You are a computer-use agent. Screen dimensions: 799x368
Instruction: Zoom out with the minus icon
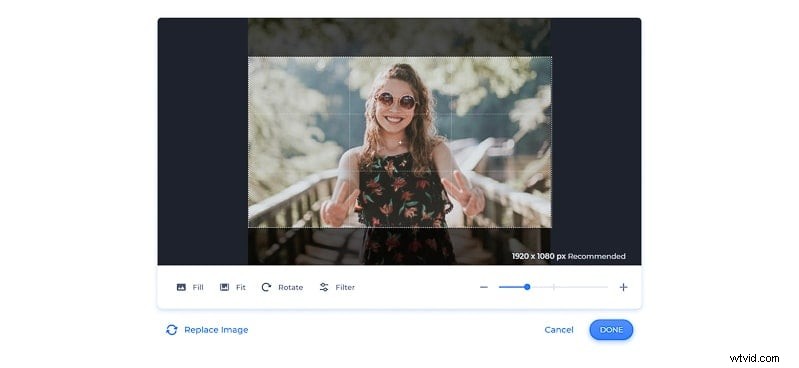pos(484,287)
